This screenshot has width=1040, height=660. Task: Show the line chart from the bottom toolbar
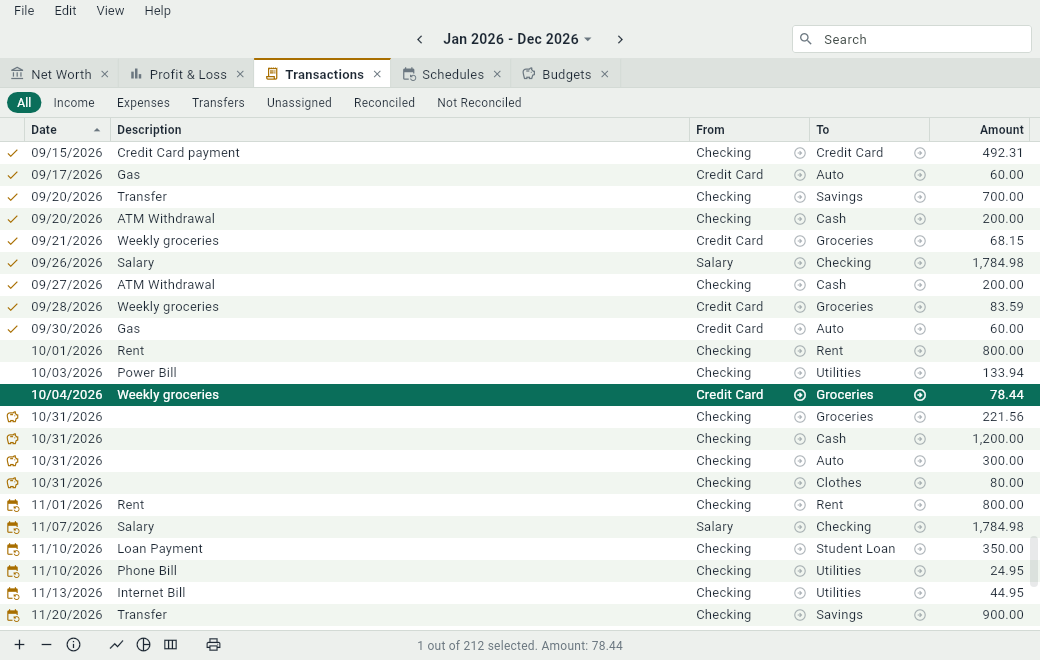(116, 645)
